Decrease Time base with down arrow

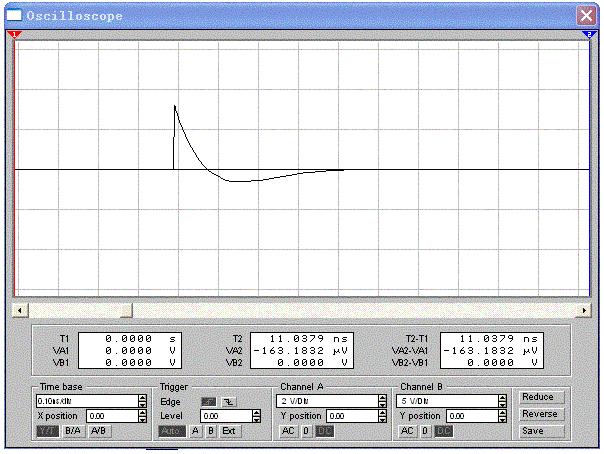coord(143,404)
